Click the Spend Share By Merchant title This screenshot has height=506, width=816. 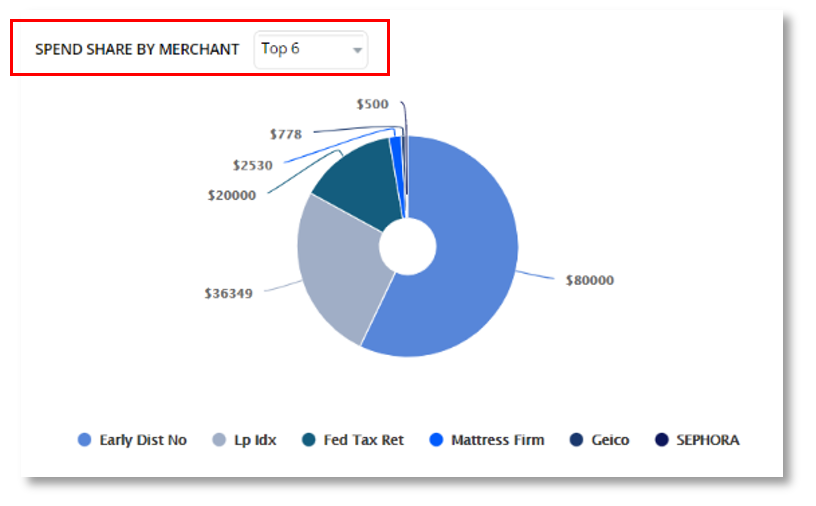[x=137, y=49]
